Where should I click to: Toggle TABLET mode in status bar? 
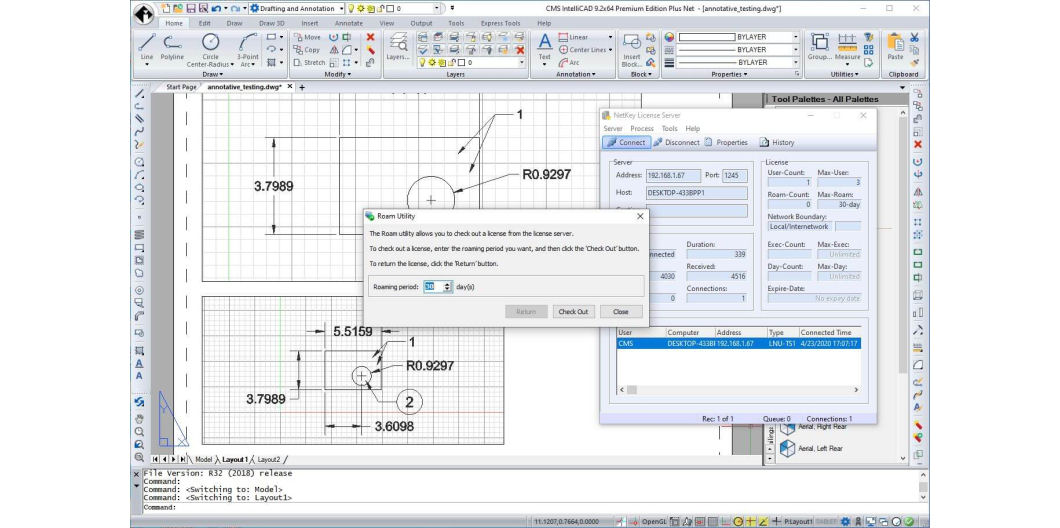pyautogui.click(x=827, y=521)
